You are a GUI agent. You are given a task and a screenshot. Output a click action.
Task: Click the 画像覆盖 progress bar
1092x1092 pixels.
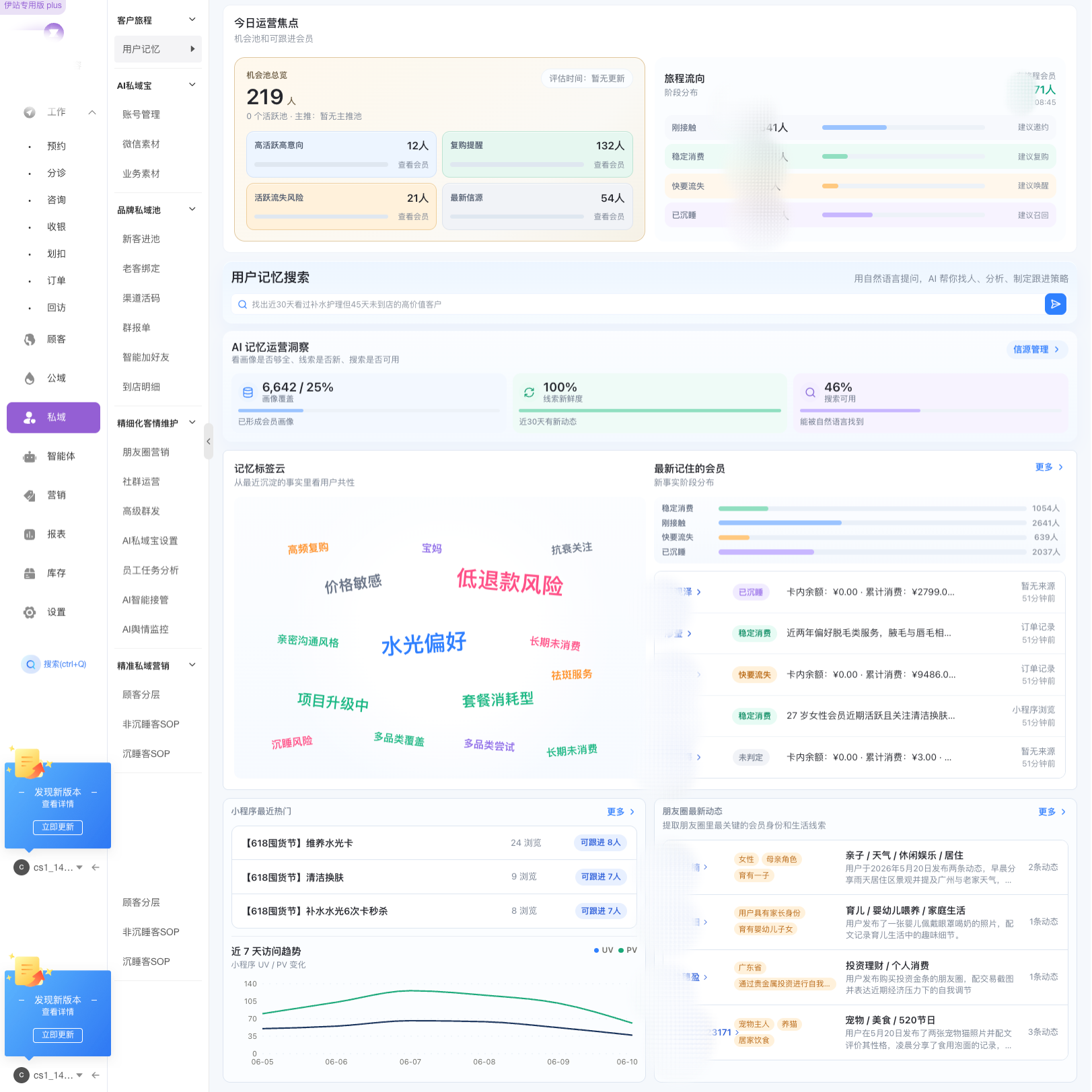pos(369,410)
